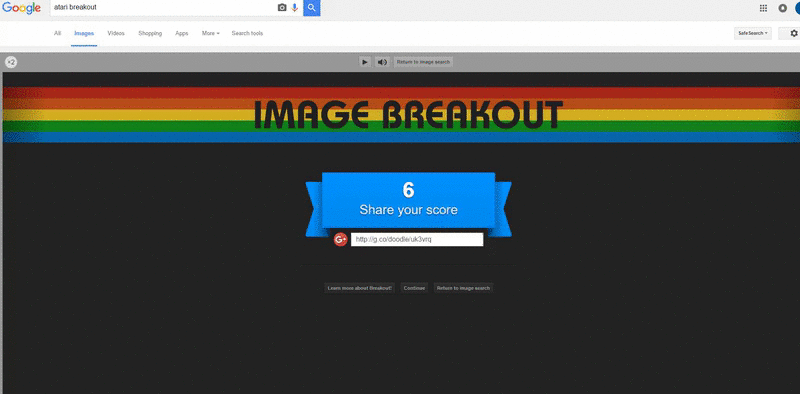Click the camera search-by-image icon
Screen dimensions: 800x394
[282, 8]
